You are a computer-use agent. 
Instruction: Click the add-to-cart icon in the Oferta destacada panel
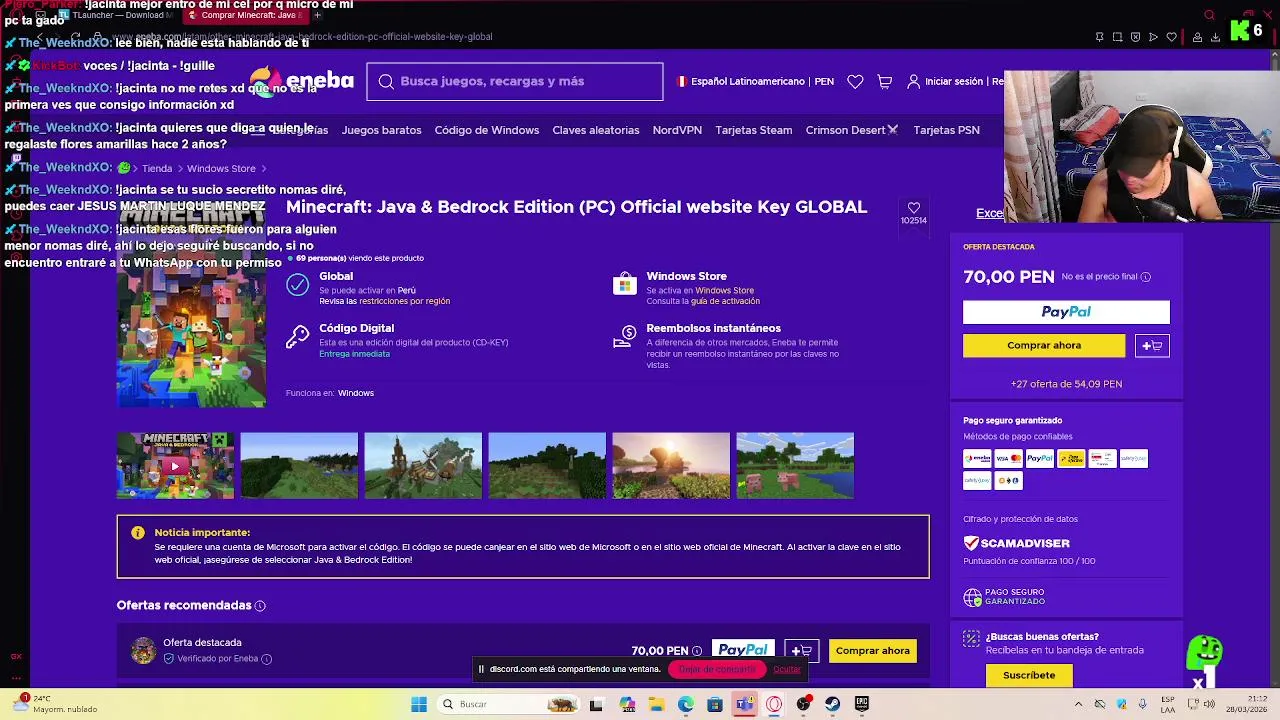pyautogui.click(x=1152, y=346)
